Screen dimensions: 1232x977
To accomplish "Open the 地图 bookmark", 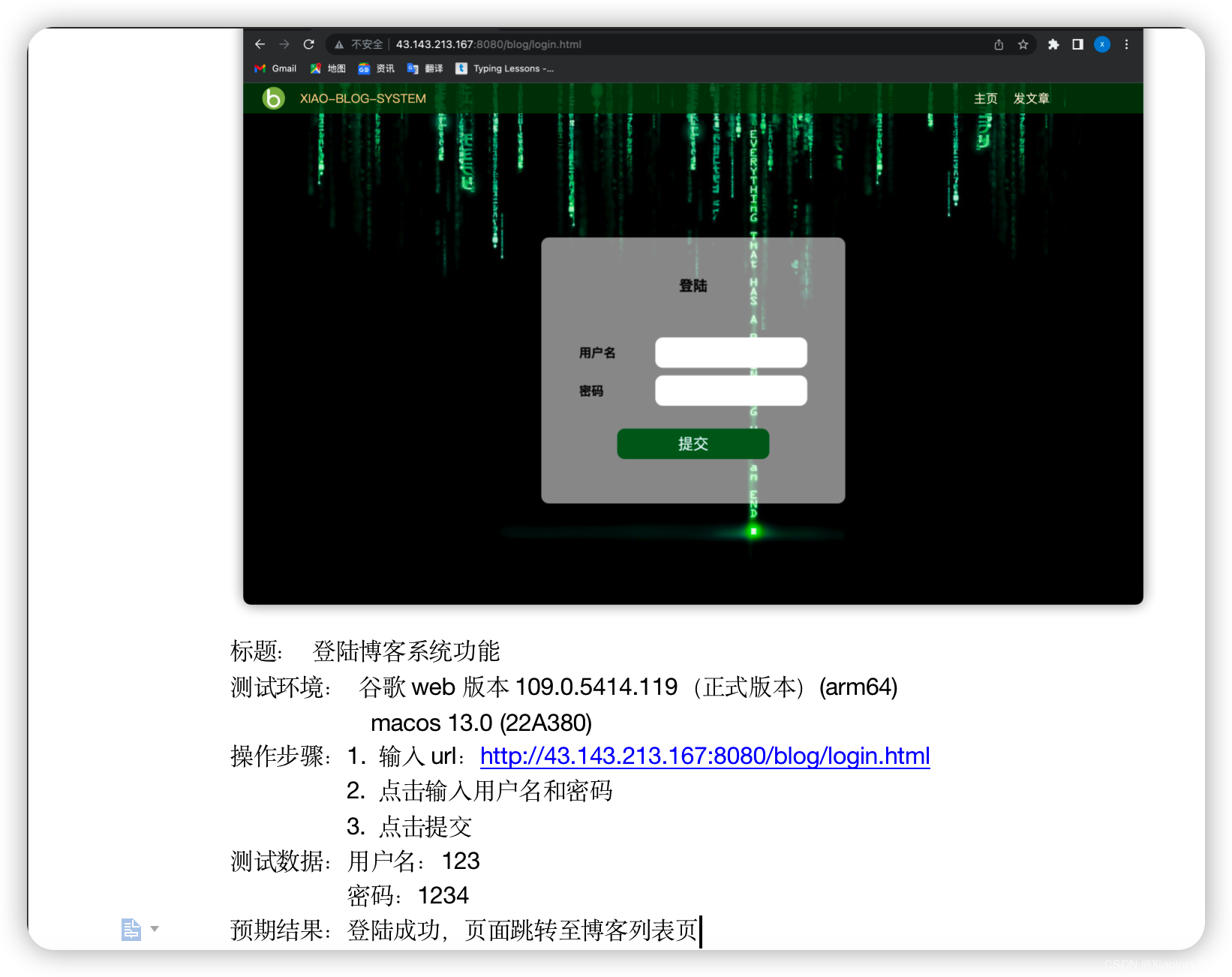I will coord(328,68).
